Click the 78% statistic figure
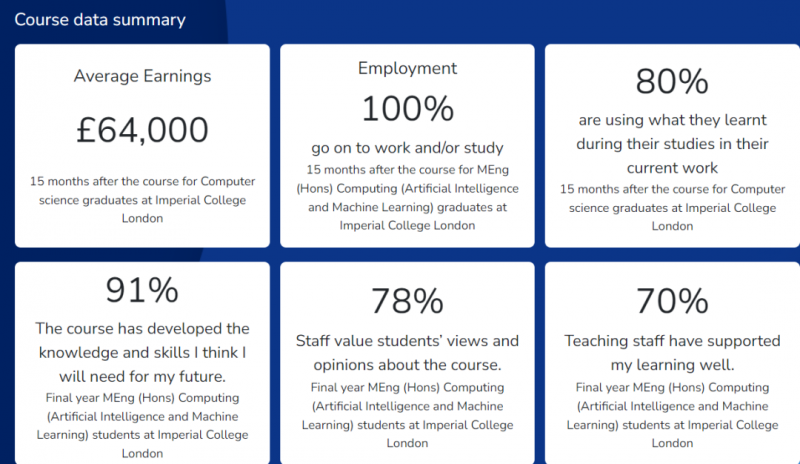Screen dimensions: 800x464 pos(407,301)
